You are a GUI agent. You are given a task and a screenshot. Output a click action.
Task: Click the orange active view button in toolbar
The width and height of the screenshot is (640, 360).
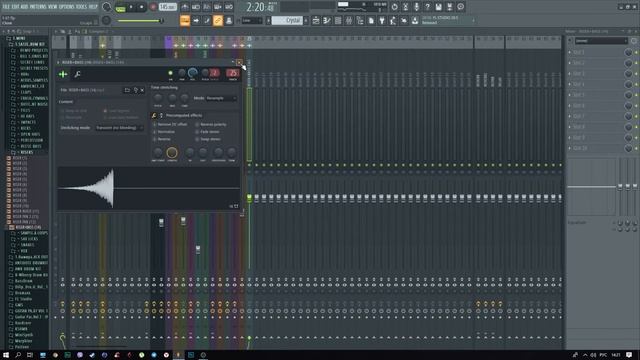pyautogui.click(x=185, y=20)
